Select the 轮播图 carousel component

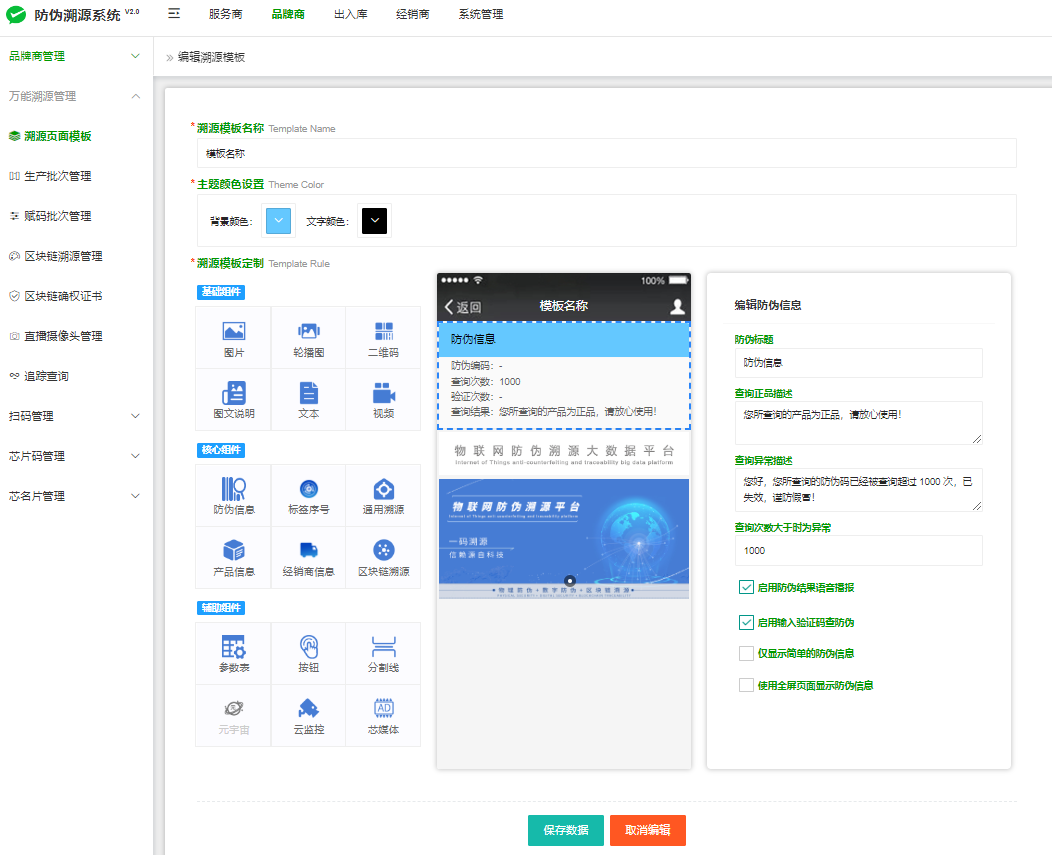click(x=308, y=338)
